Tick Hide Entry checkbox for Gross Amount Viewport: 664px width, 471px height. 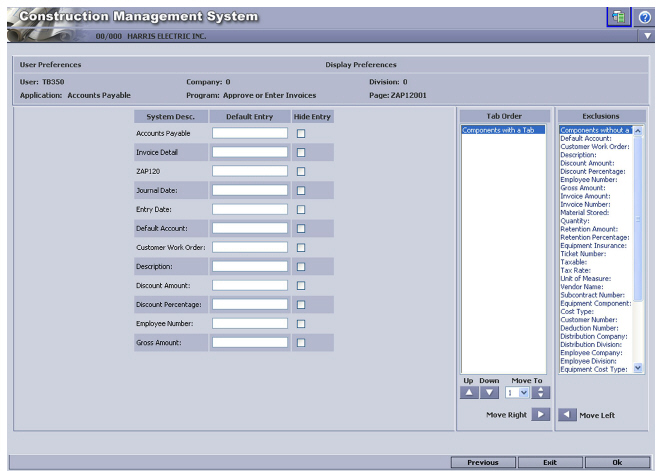(x=301, y=343)
